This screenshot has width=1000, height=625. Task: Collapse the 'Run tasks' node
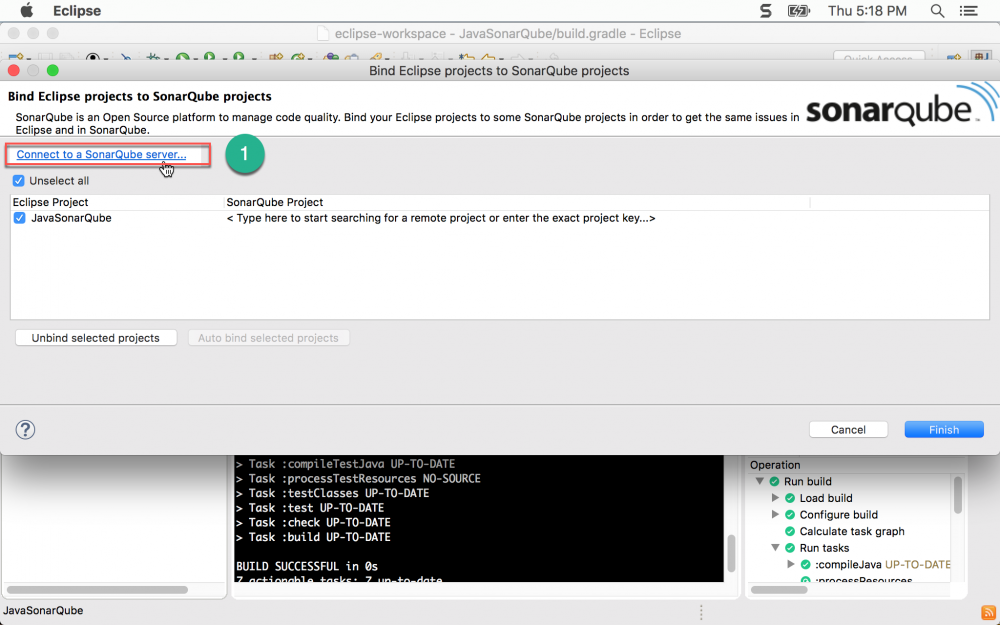pyautogui.click(x=776, y=548)
